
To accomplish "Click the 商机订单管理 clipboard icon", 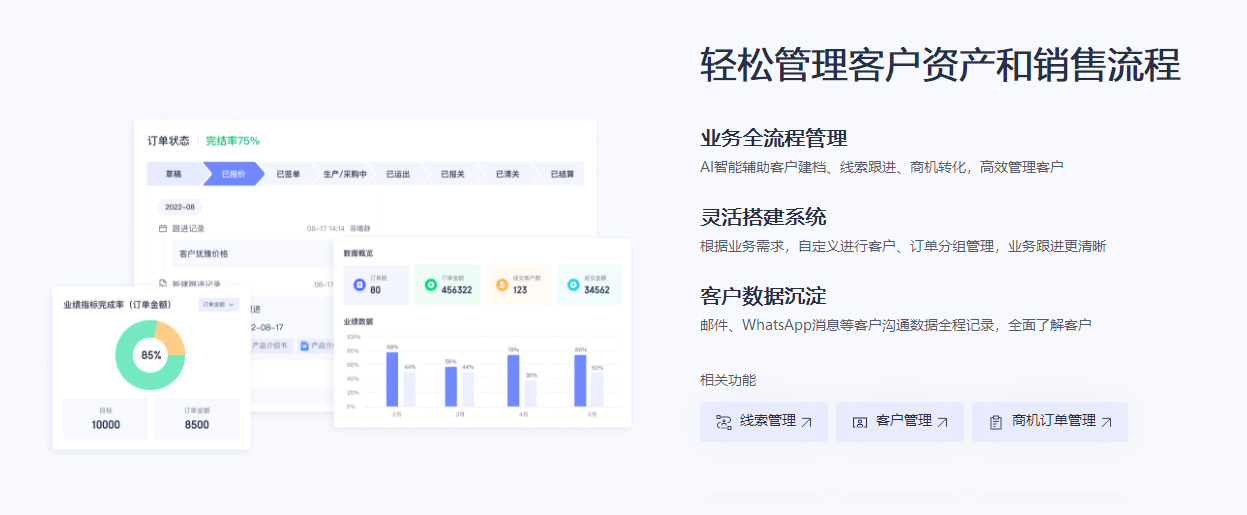I will coord(995,422).
